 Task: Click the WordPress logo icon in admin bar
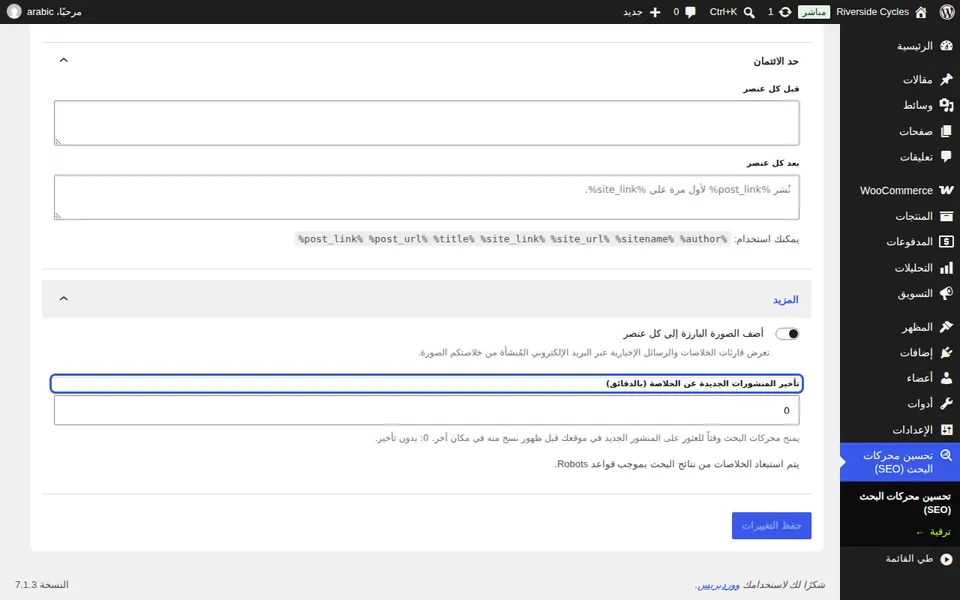coord(947,12)
